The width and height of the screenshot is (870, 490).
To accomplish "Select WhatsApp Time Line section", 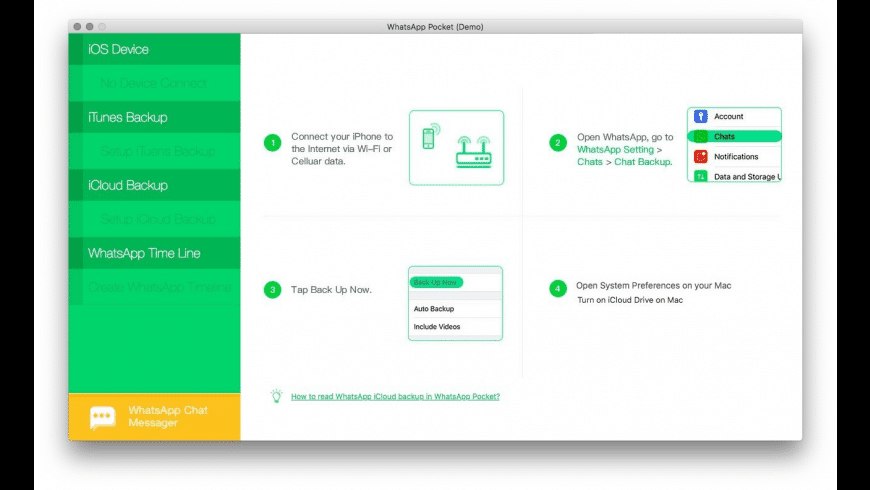I will click(x=154, y=253).
